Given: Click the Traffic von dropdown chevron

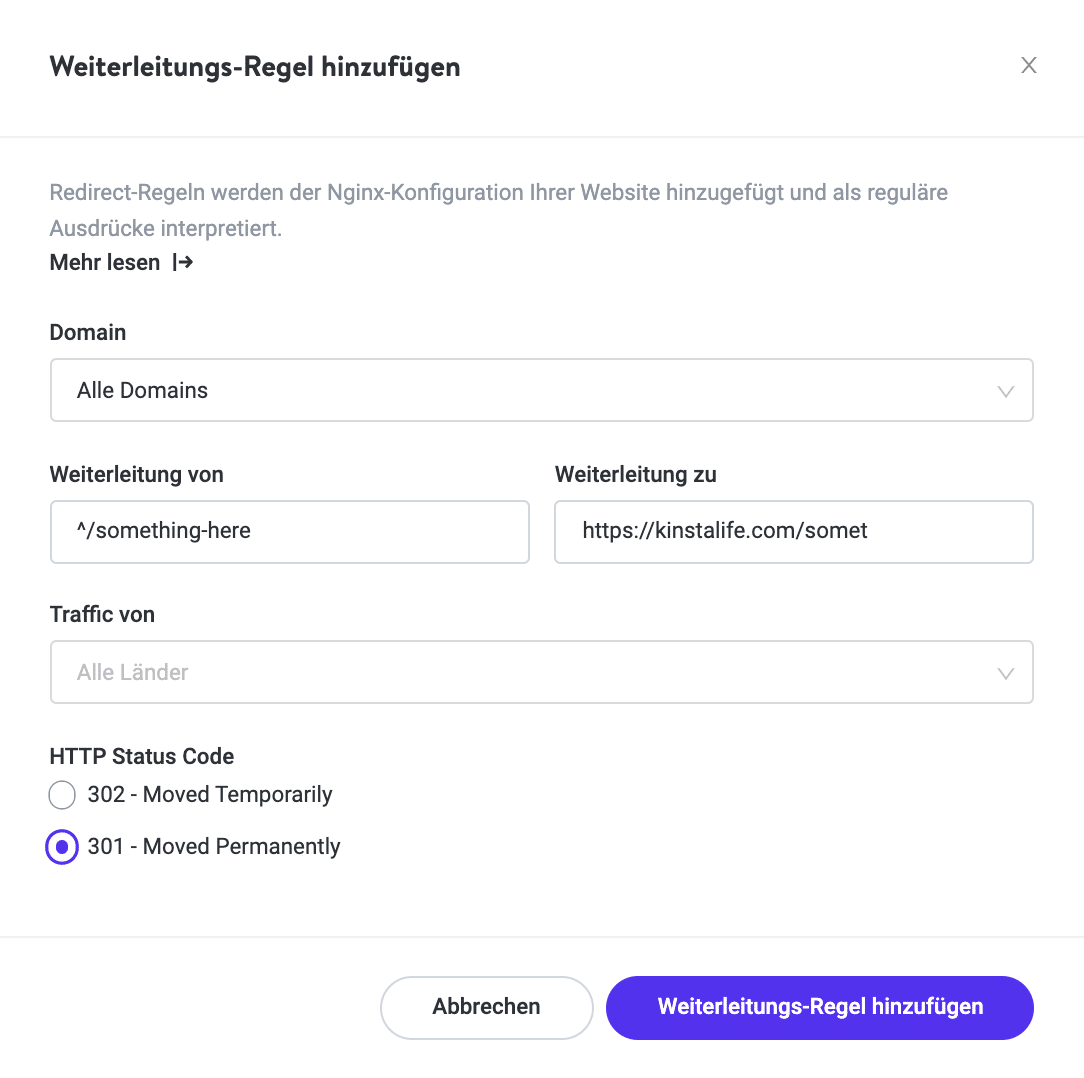Looking at the screenshot, I should tap(1006, 672).
